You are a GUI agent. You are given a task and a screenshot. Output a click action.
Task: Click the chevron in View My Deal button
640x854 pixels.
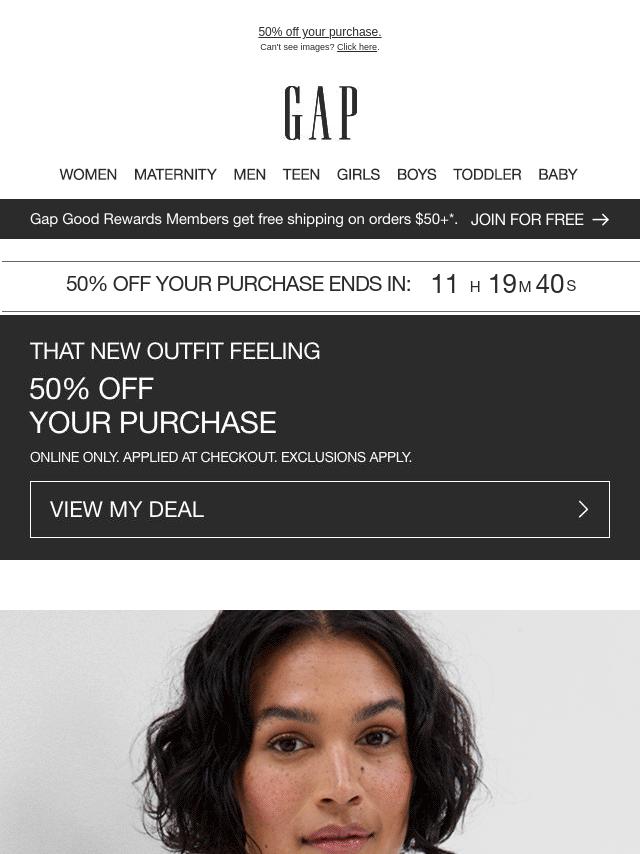[583, 510]
